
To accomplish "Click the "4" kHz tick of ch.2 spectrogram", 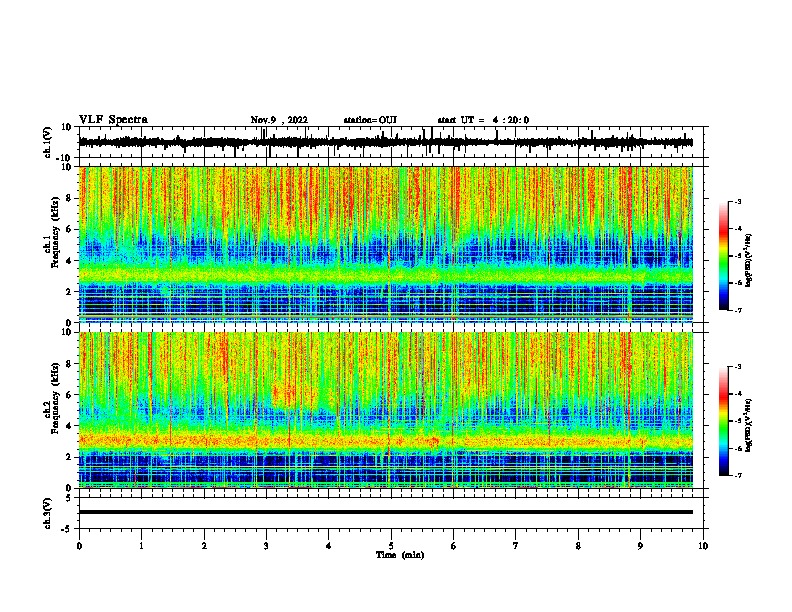I will (x=70, y=426).
